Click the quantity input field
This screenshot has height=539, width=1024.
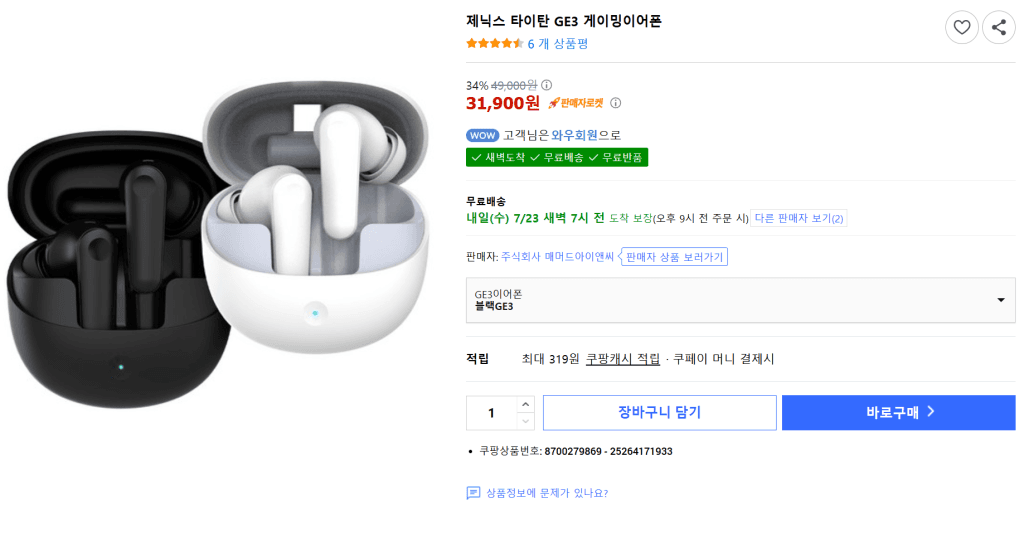click(492, 413)
